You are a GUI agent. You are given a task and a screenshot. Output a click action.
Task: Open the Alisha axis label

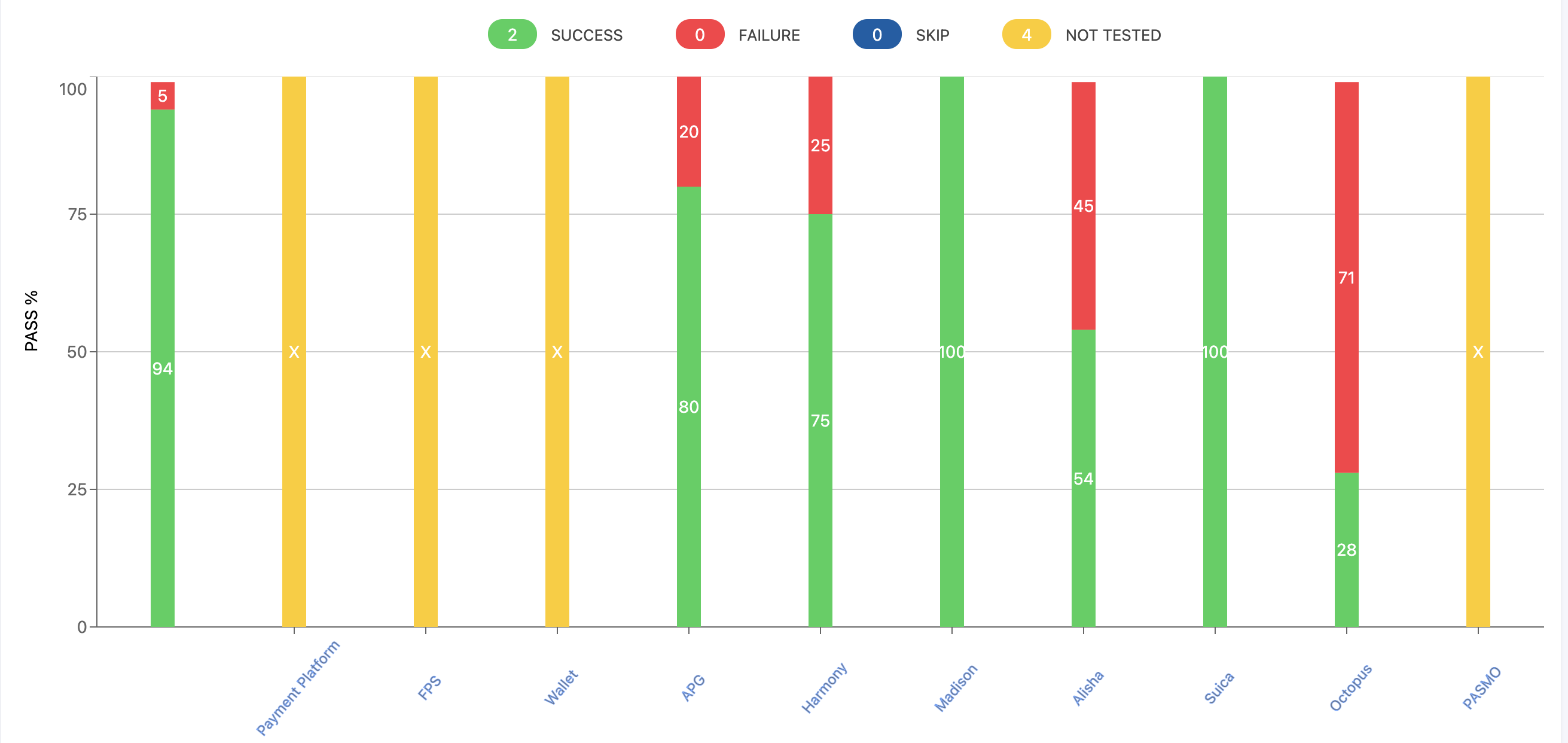pyautogui.click(x=1088, y=687)
